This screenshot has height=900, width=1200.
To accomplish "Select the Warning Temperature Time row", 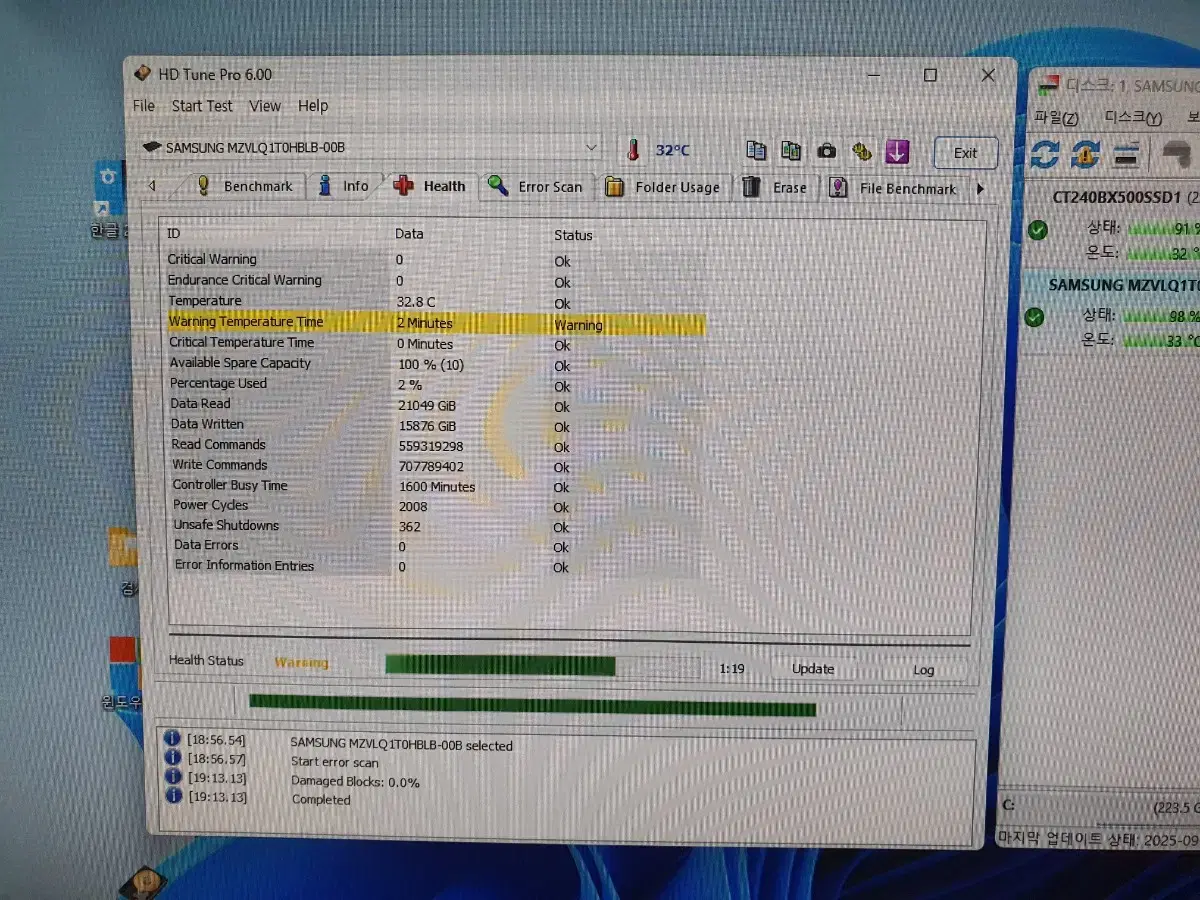I will [x=436, y=323].
